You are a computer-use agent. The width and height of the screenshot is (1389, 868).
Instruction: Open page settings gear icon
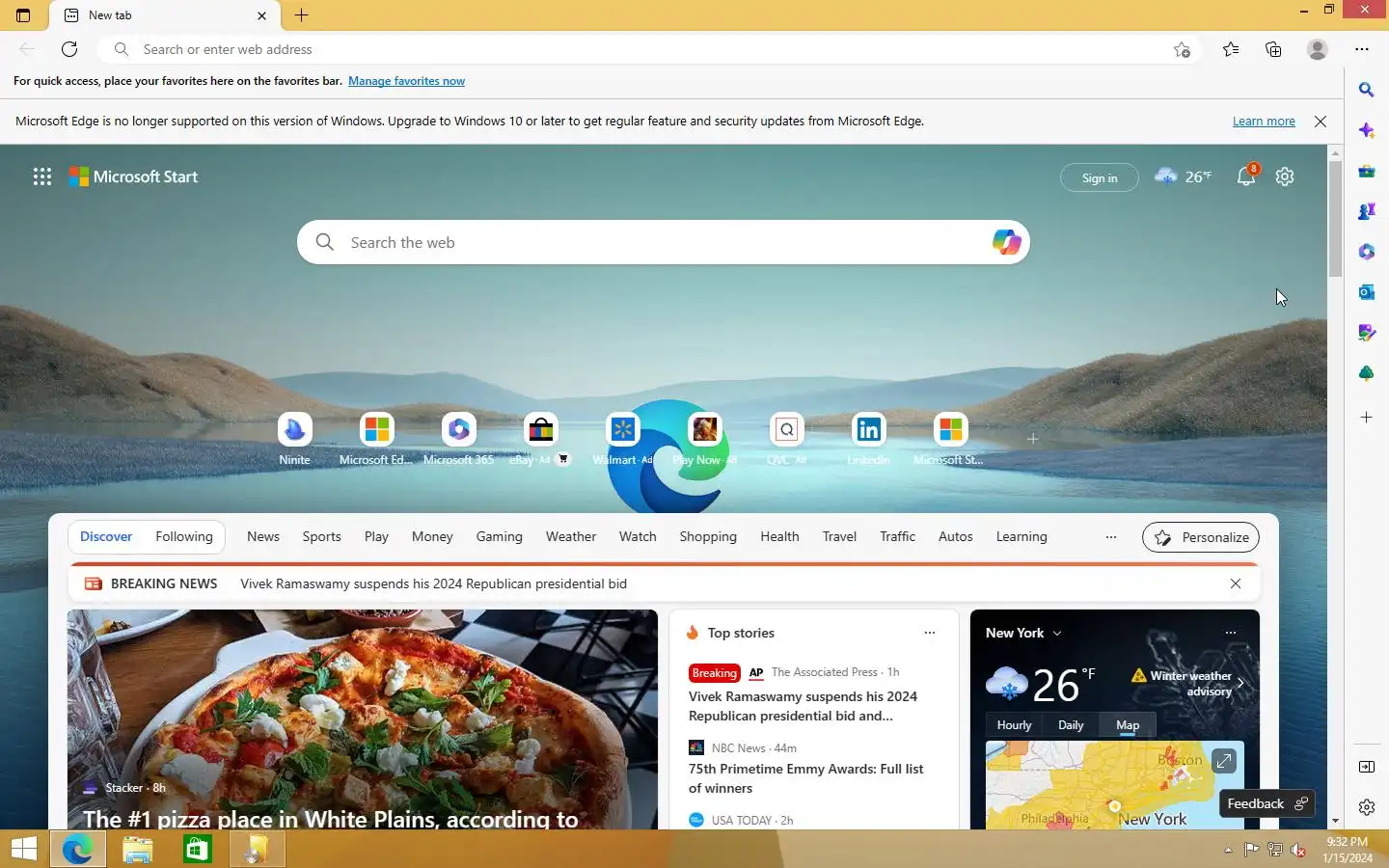pyautogui.click(x=1285, y=176)
